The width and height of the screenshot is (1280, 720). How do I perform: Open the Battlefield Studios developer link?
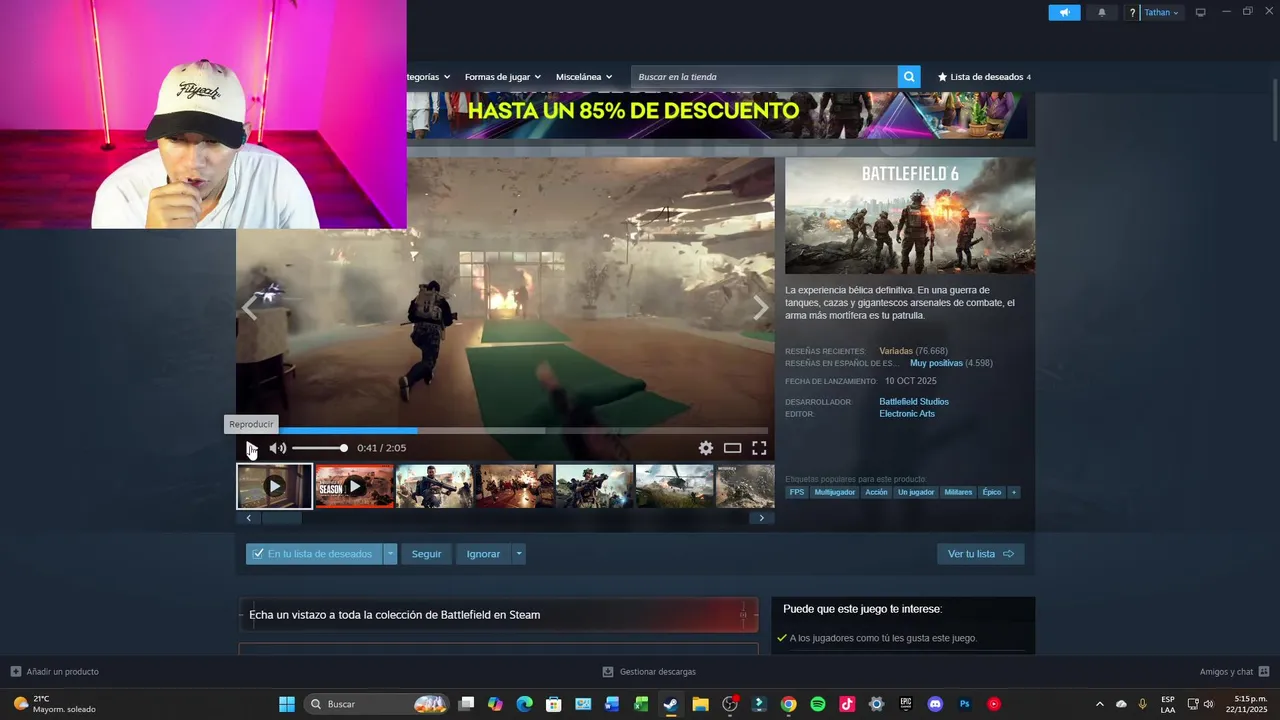point(914,402)
